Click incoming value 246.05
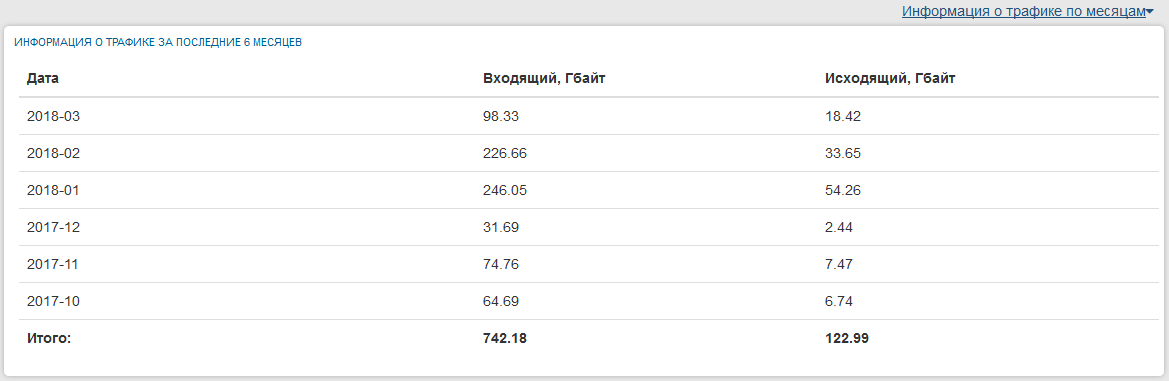 (505, 190)
